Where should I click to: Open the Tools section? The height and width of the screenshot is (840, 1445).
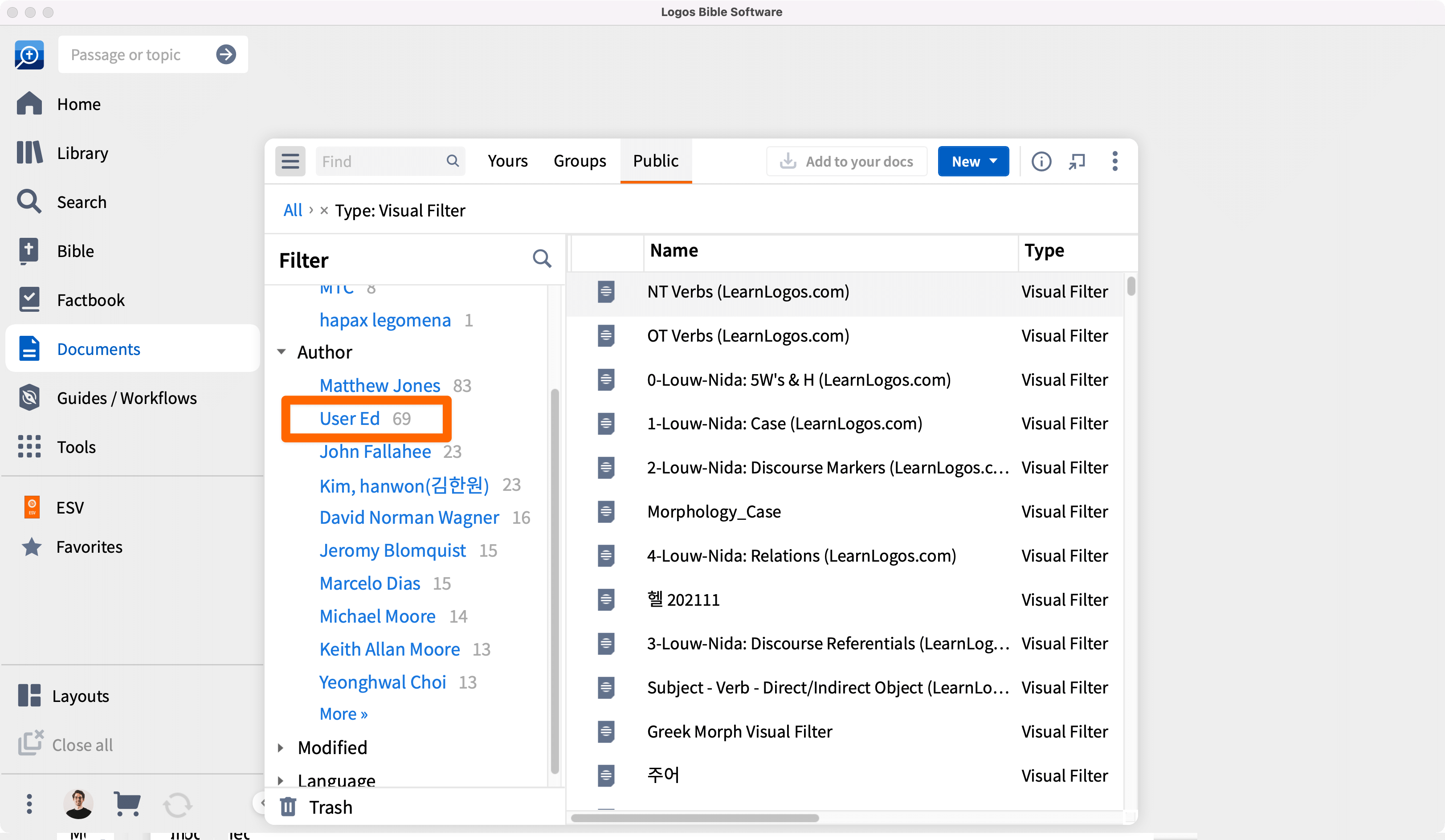[x=76, y=447]
